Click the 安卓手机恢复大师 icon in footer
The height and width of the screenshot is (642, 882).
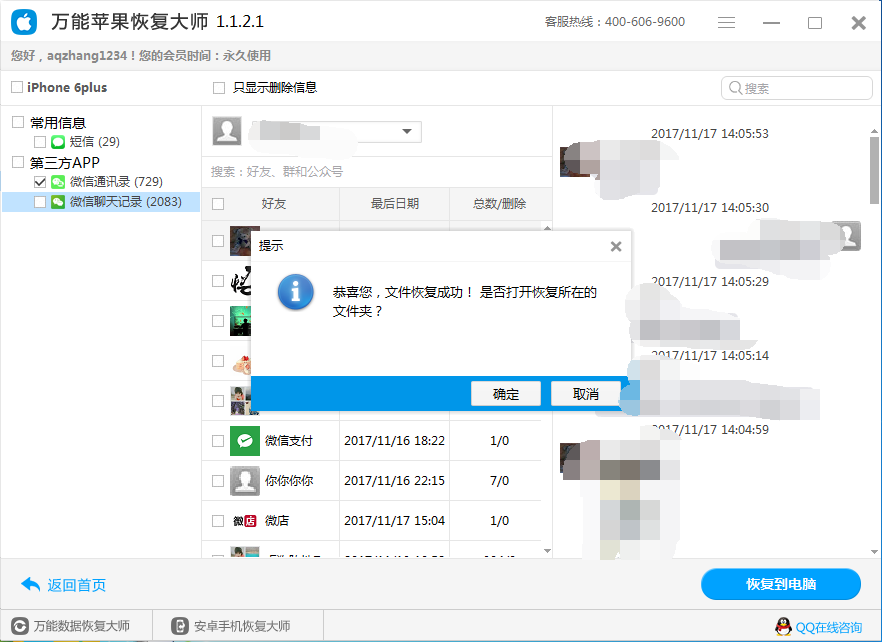pyautogui.click(x=180, y=627)
